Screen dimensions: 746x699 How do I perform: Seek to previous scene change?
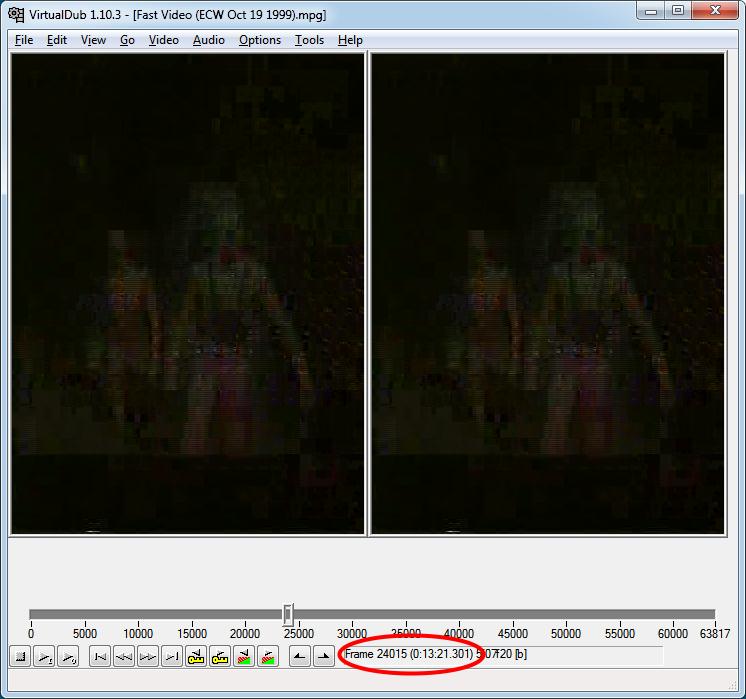(x=244, y=657)
